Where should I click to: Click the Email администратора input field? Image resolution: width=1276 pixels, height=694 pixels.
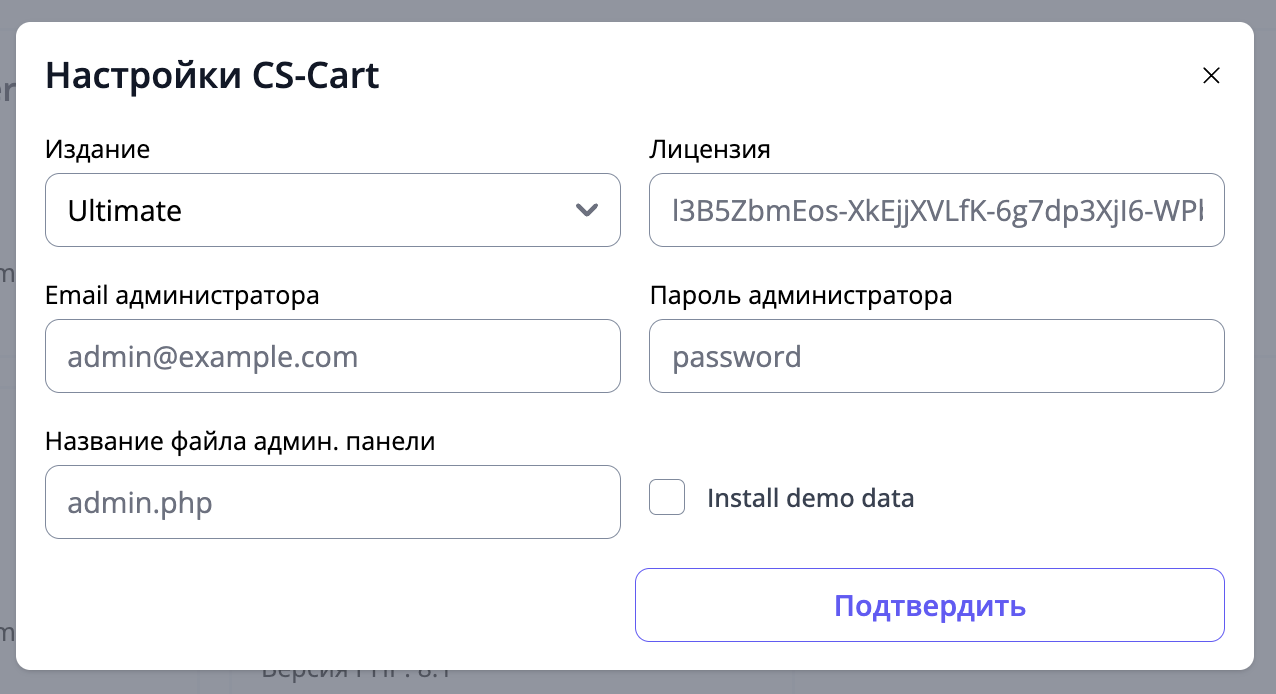tap(332, 356)
